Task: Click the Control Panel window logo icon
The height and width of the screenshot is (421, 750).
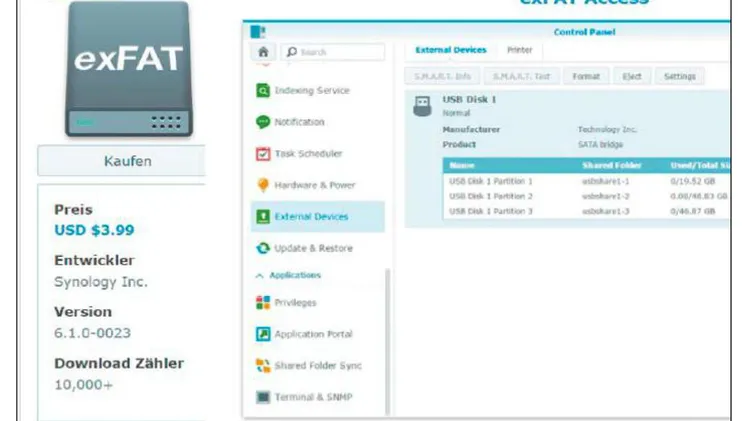Action: 257,32
